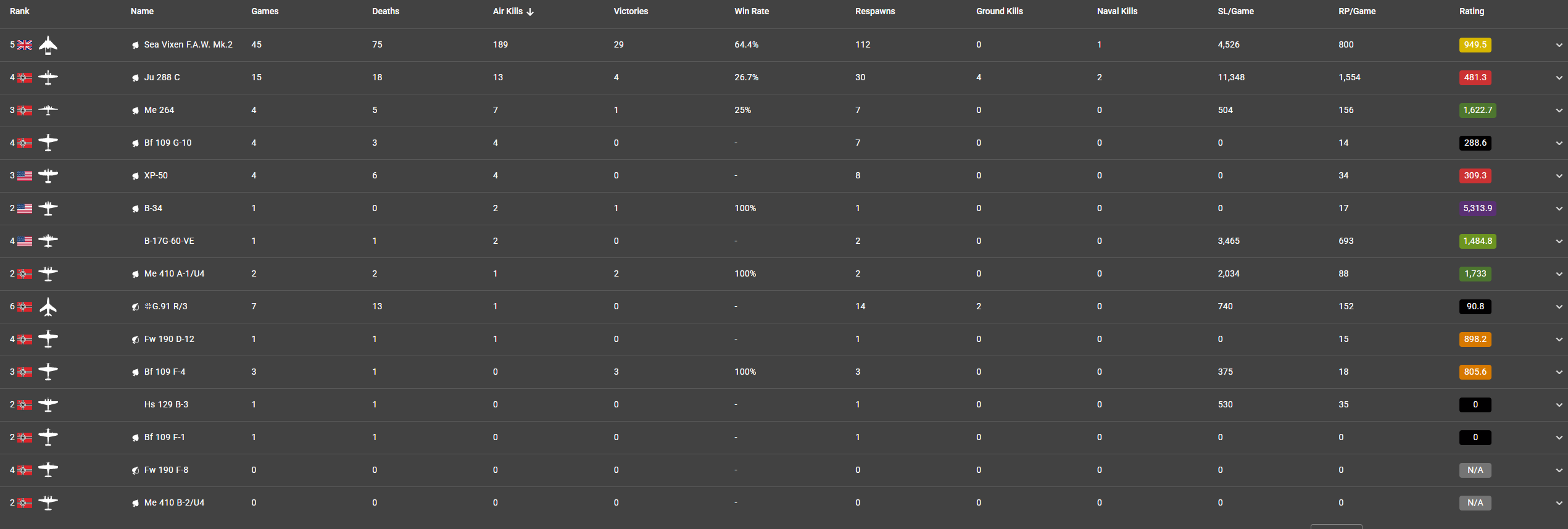Sort by the Rating column header
The height and width of the screenshot is (529, 1568).
(x=1472, y=11)
